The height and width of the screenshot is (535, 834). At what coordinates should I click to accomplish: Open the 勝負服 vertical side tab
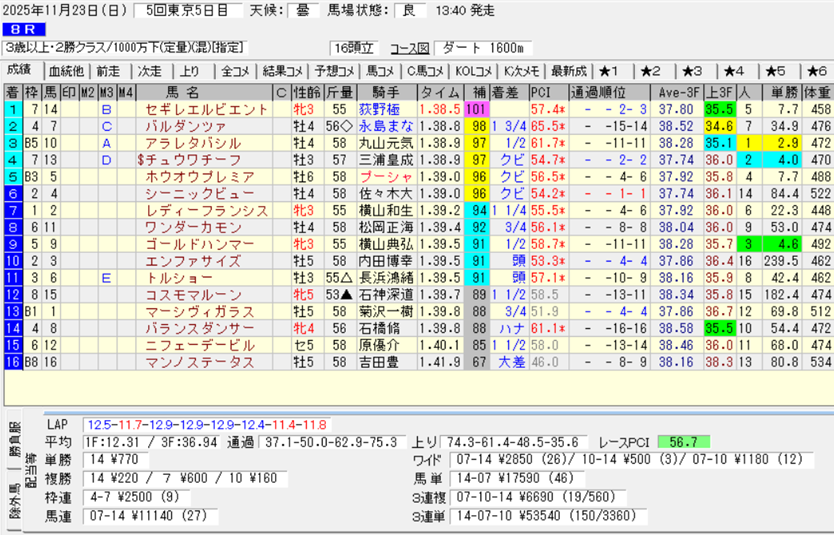(x=11, y=438)
